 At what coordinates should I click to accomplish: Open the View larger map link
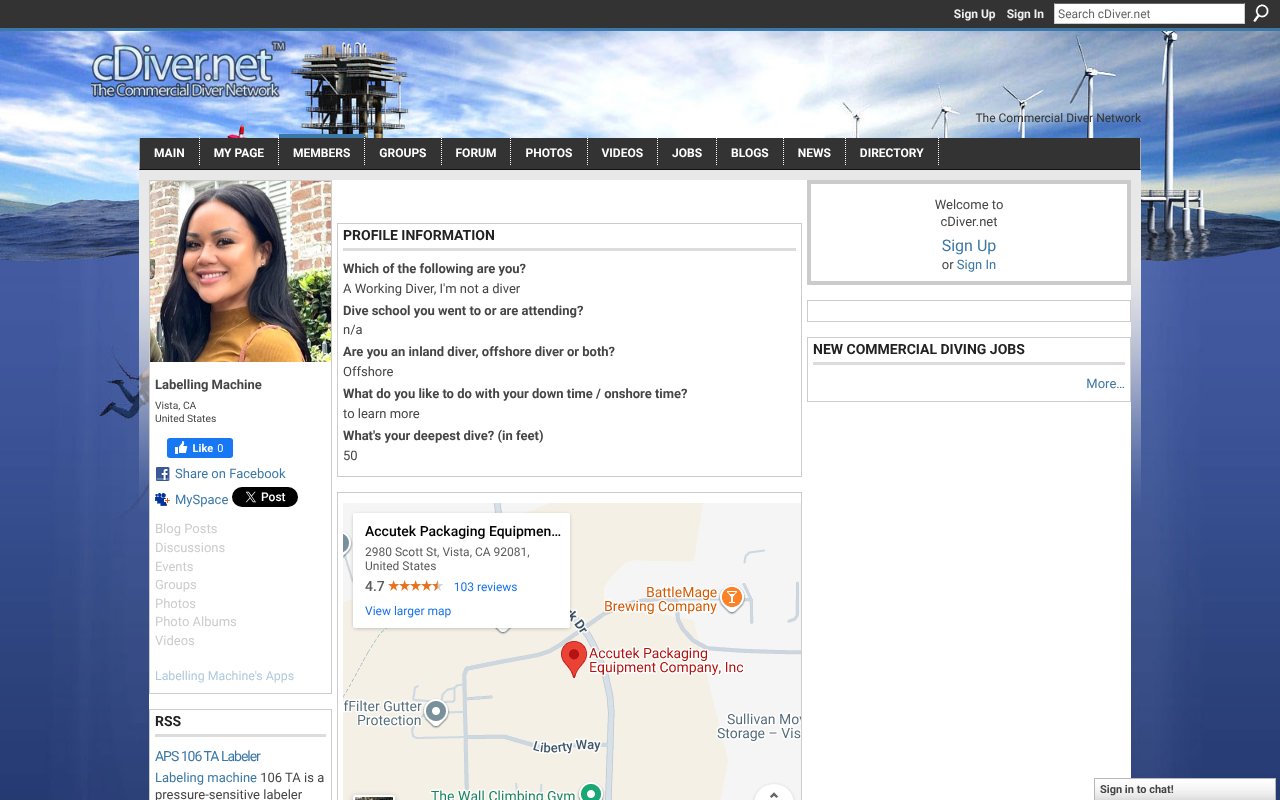click(x=408, y=610)
